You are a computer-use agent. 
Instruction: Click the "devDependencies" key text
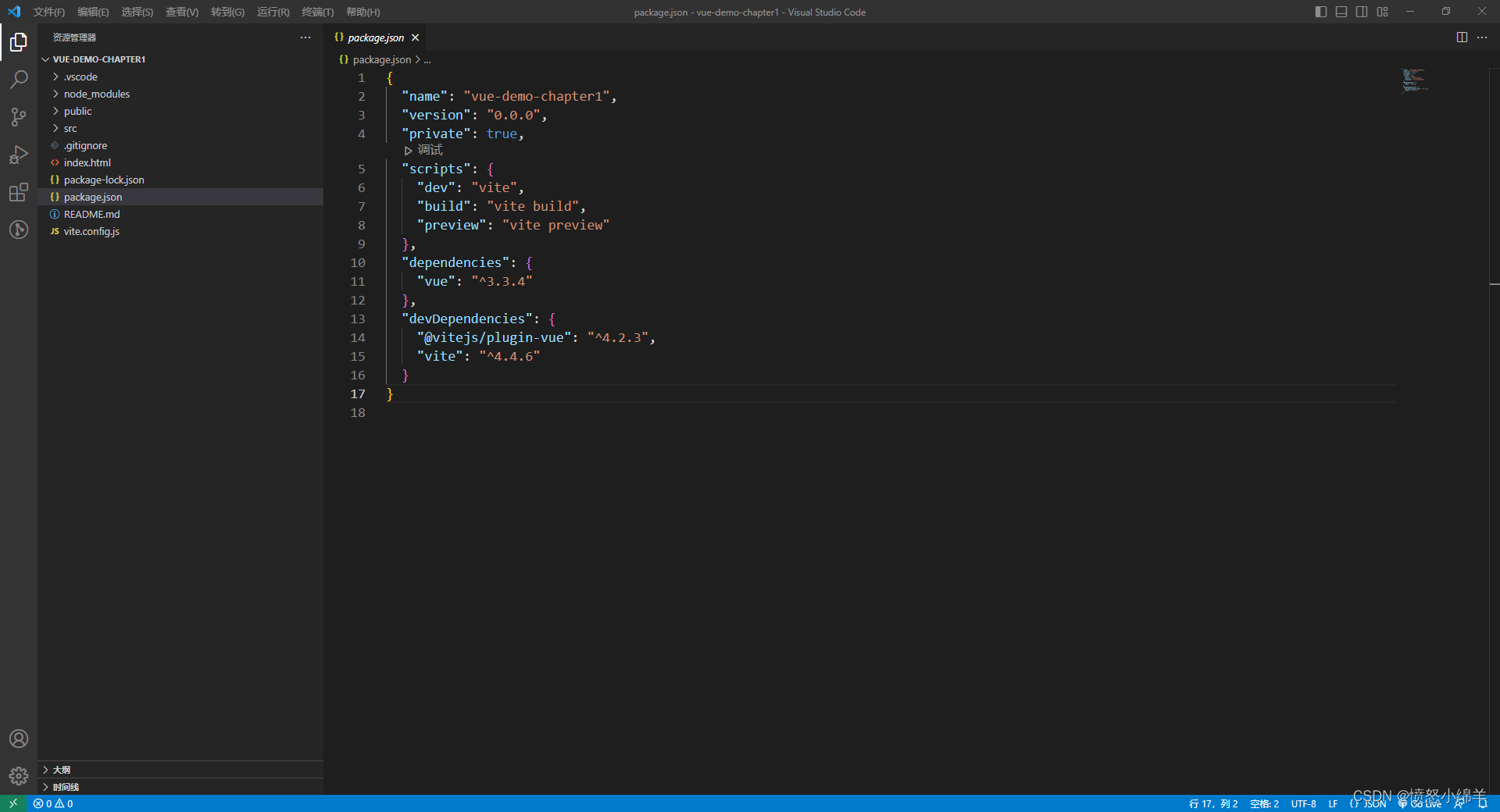pos(467,319)
